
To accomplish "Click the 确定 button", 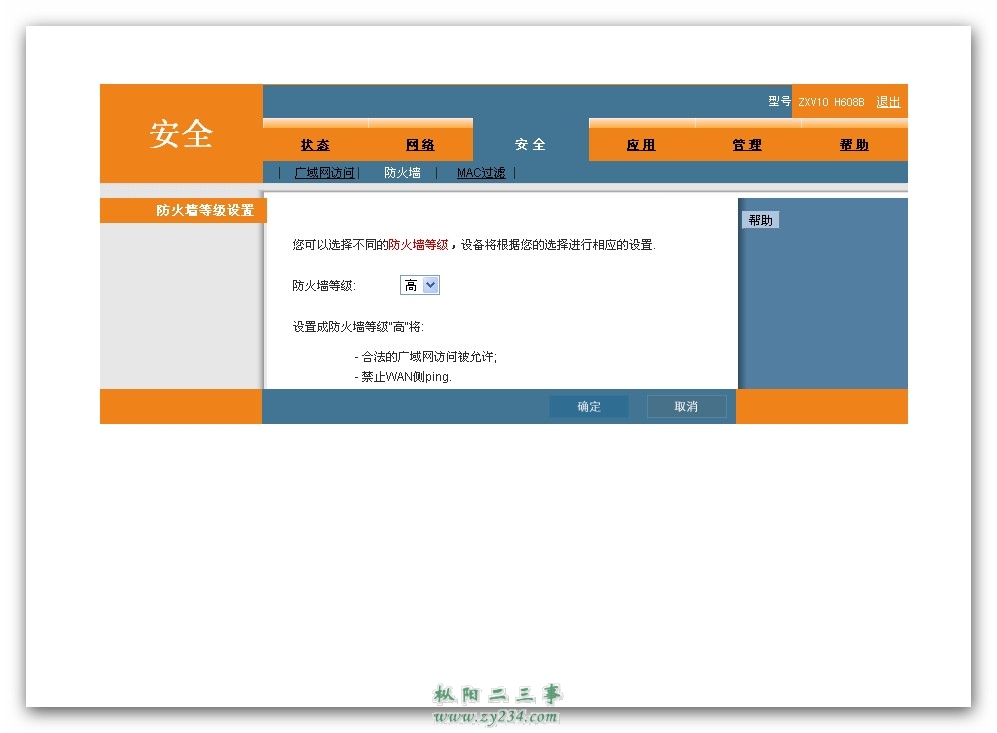I will pyautogui.click(x=589, y=406).
